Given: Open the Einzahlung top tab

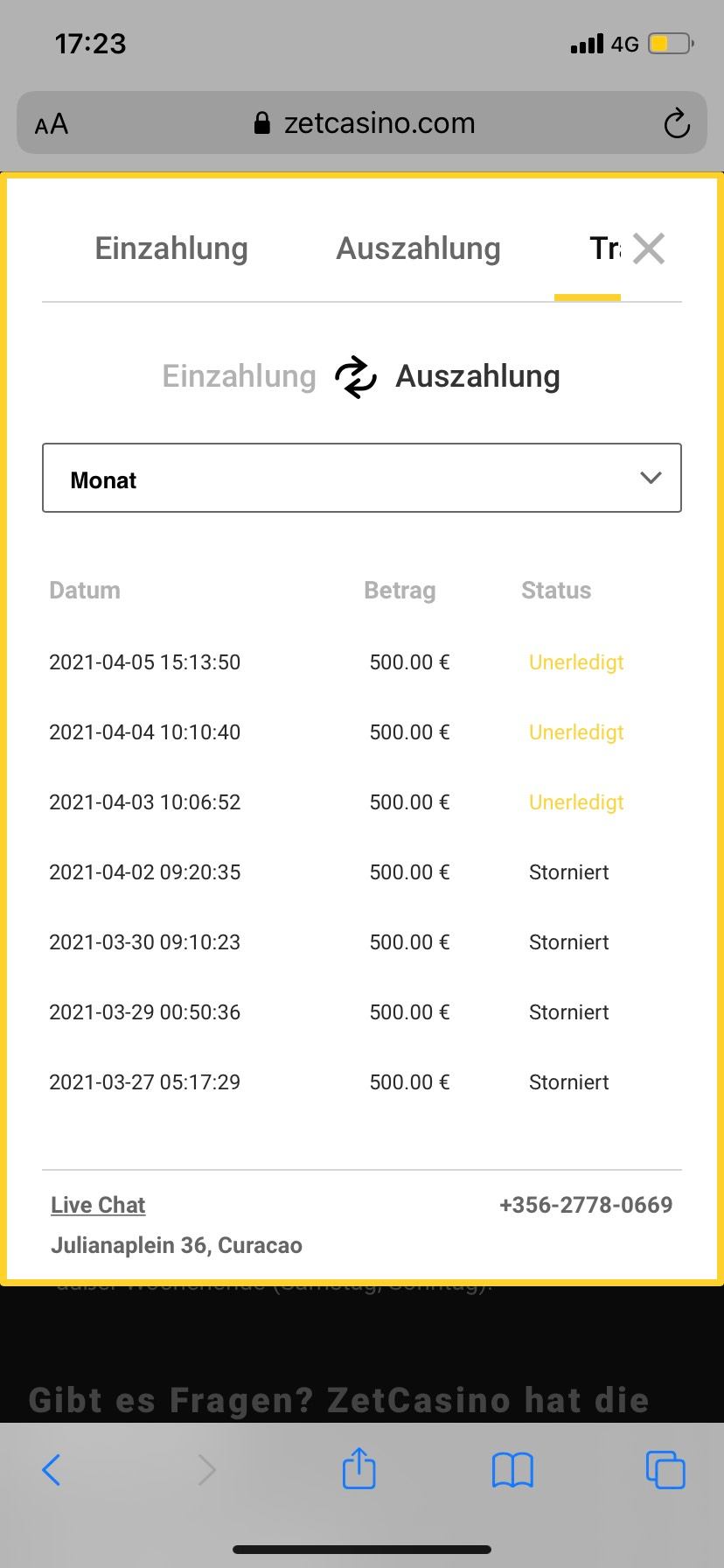Looking at the screenshot, I should [x=171, y=248].
